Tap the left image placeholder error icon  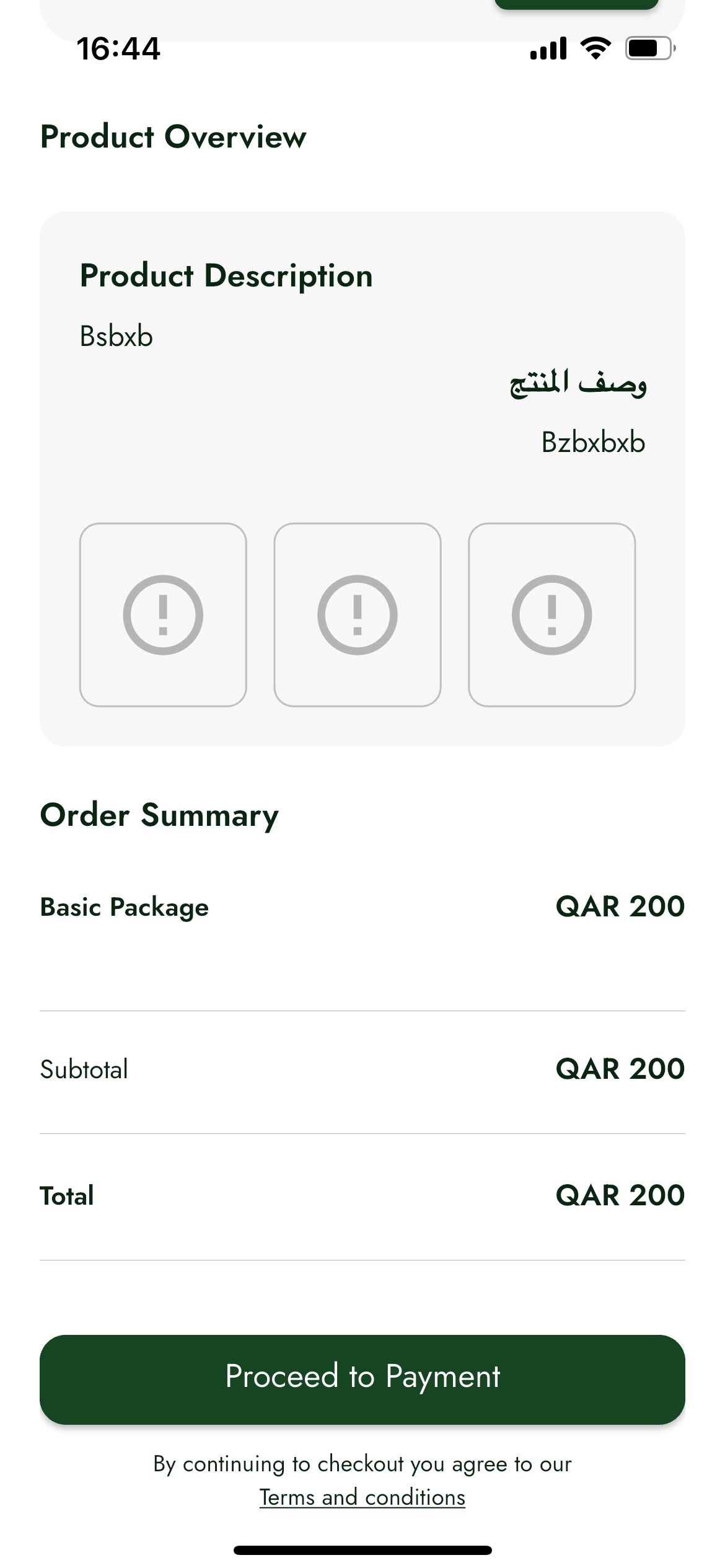click(x=163, y=614)
